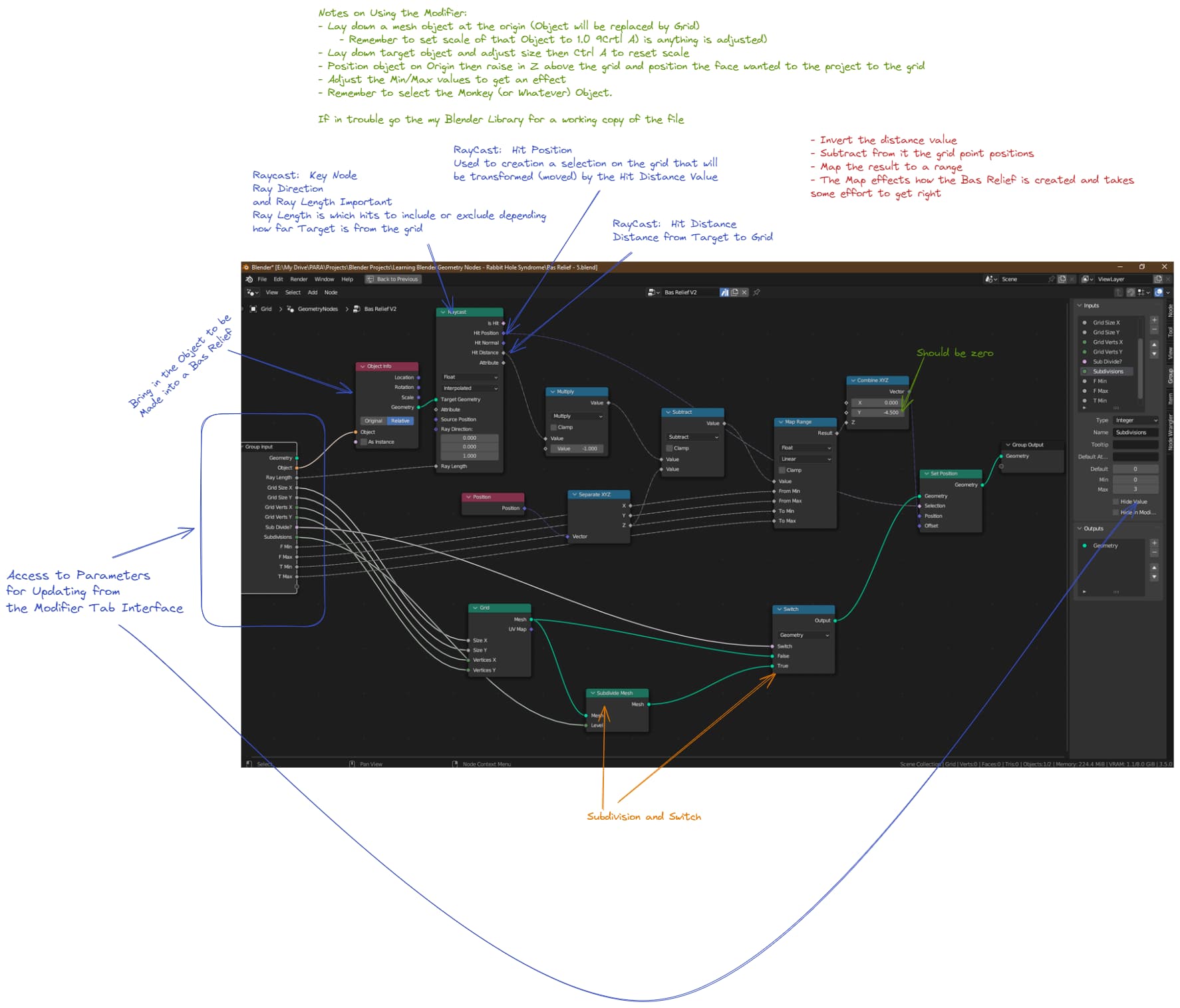This screenshot has width=1180, height=1008.
Task: Enable Clamp in the Subtract node
Action: tap(669, 448)
